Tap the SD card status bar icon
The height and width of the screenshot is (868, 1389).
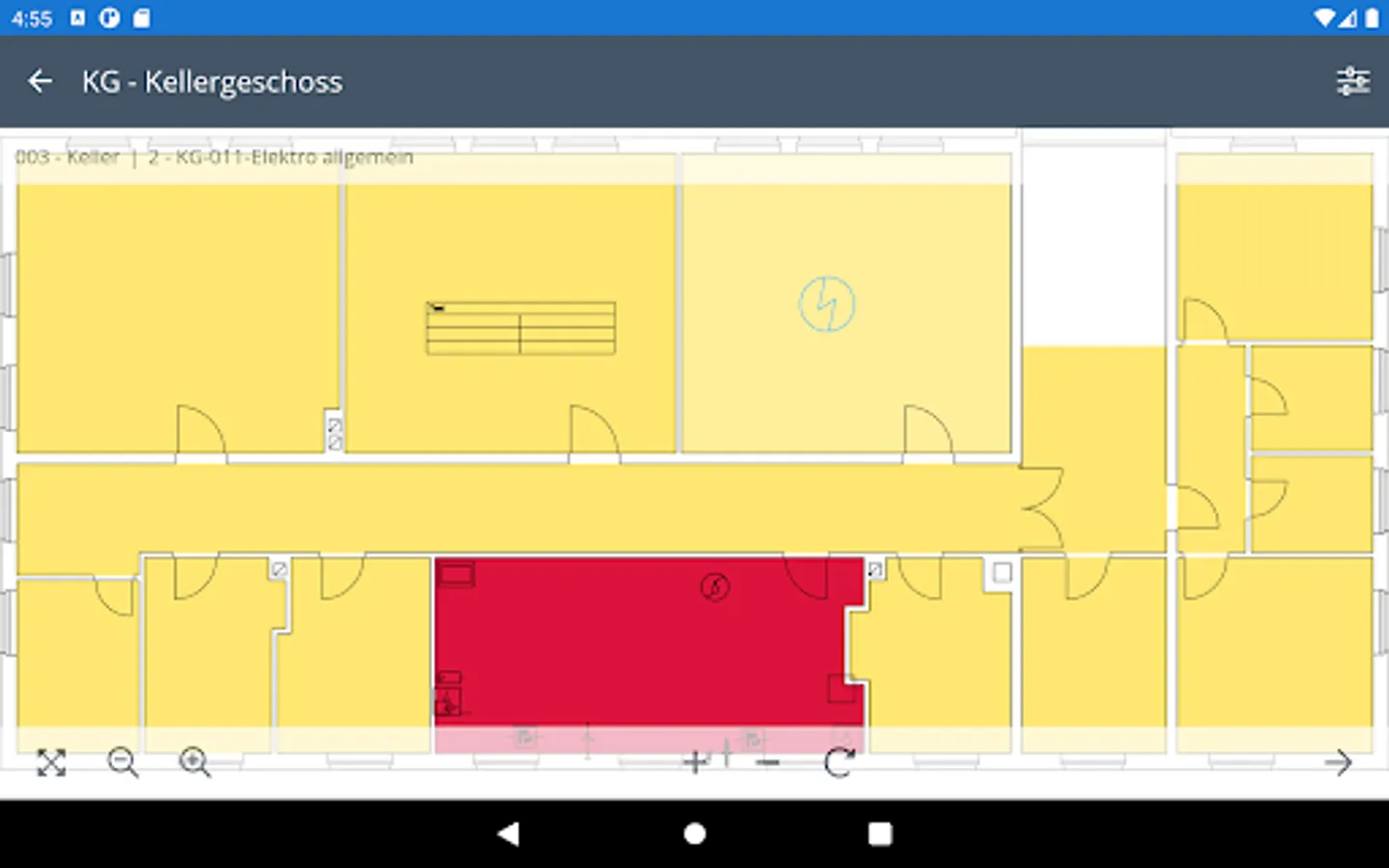coord(142,17)
